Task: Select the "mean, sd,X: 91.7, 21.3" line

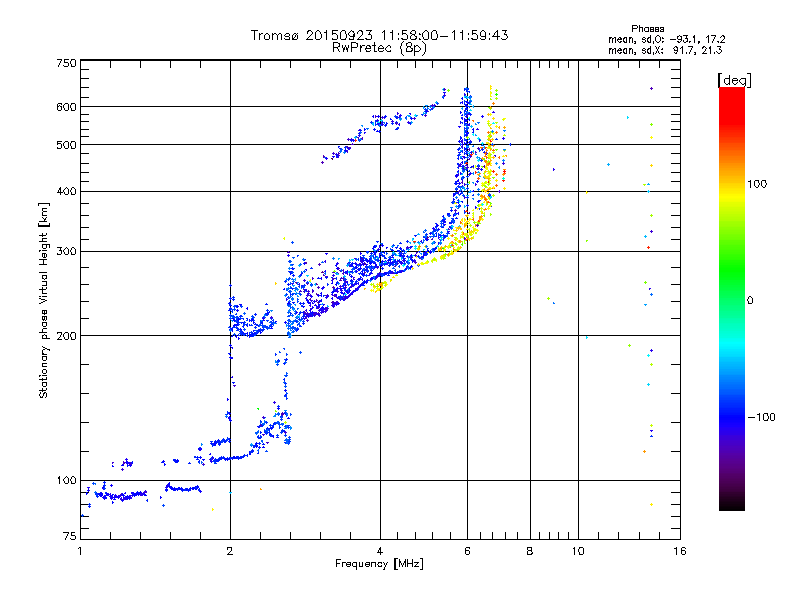Action: (665, 50)
